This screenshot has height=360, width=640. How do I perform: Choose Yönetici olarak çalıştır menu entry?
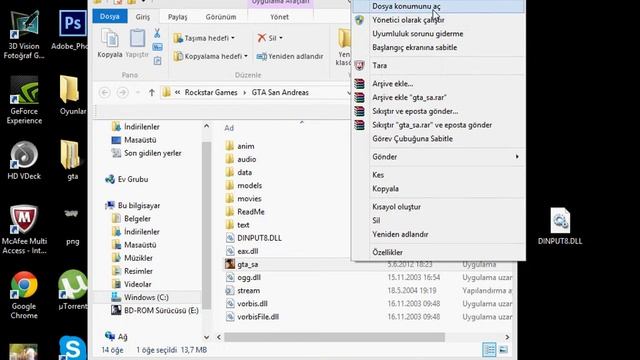point(438,20)
